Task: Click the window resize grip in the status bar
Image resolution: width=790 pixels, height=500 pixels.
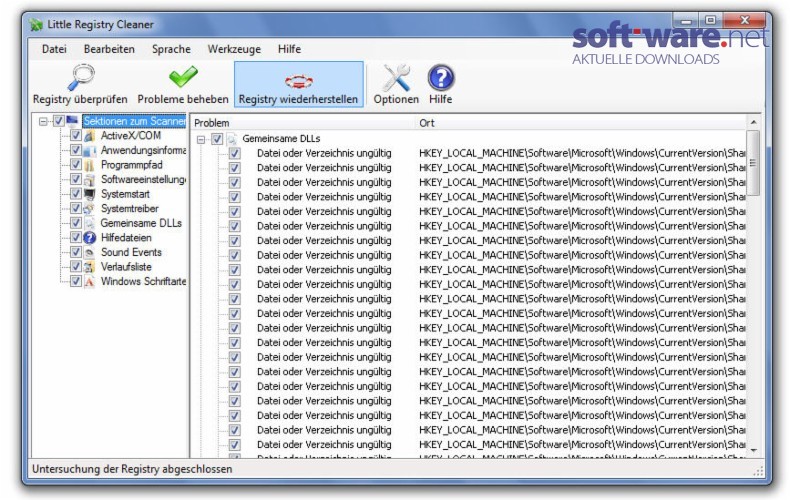Action: tap(758, 471)
